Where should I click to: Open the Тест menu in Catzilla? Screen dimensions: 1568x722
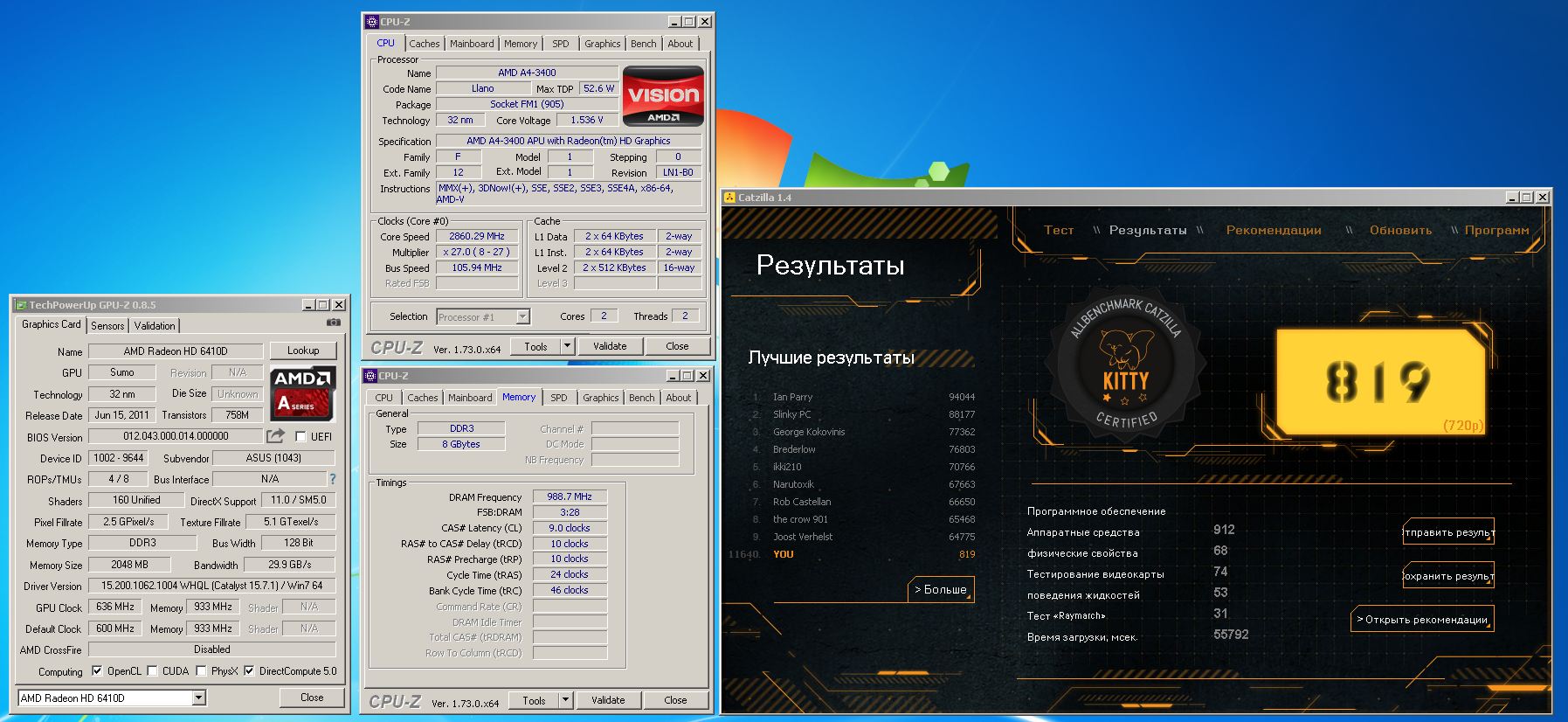coord(1059,230)
